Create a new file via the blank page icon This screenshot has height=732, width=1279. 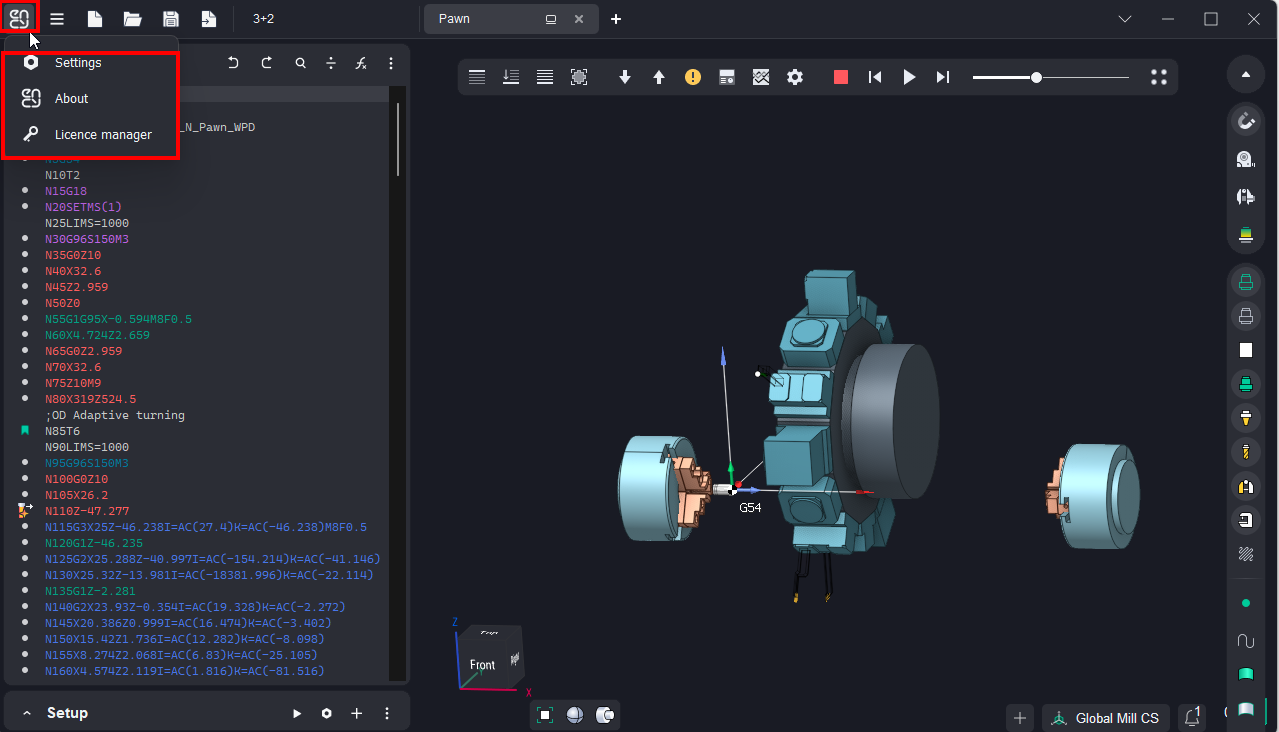94,19
